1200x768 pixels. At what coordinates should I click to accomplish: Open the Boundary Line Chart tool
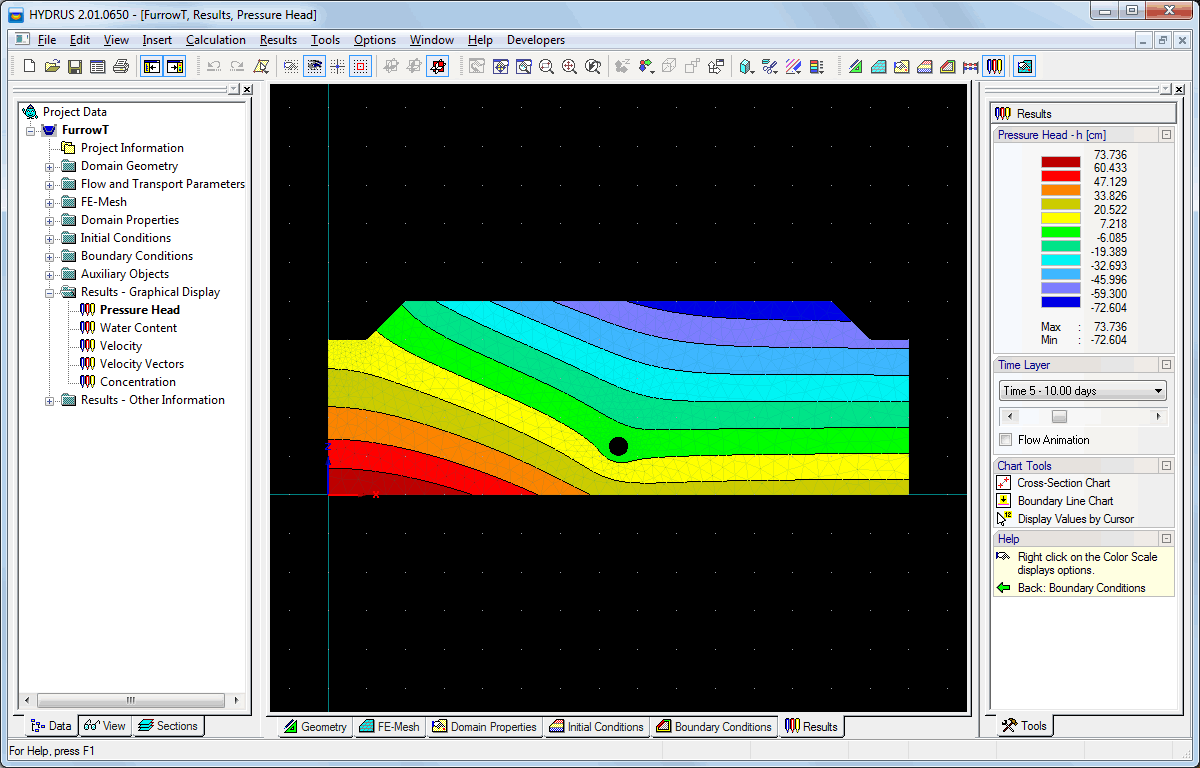point(1065,501)
